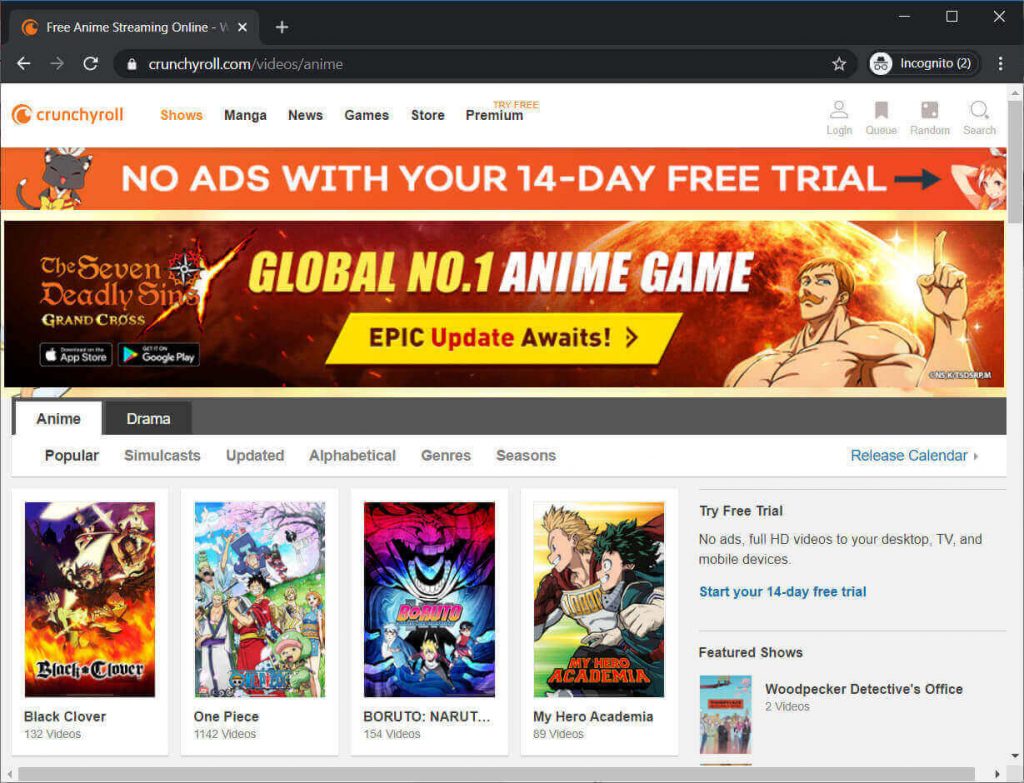Image resolution: width=1024 pixels, height=783 pixels.
Task: Open the Manga menu item
Action: click(245, 115)
